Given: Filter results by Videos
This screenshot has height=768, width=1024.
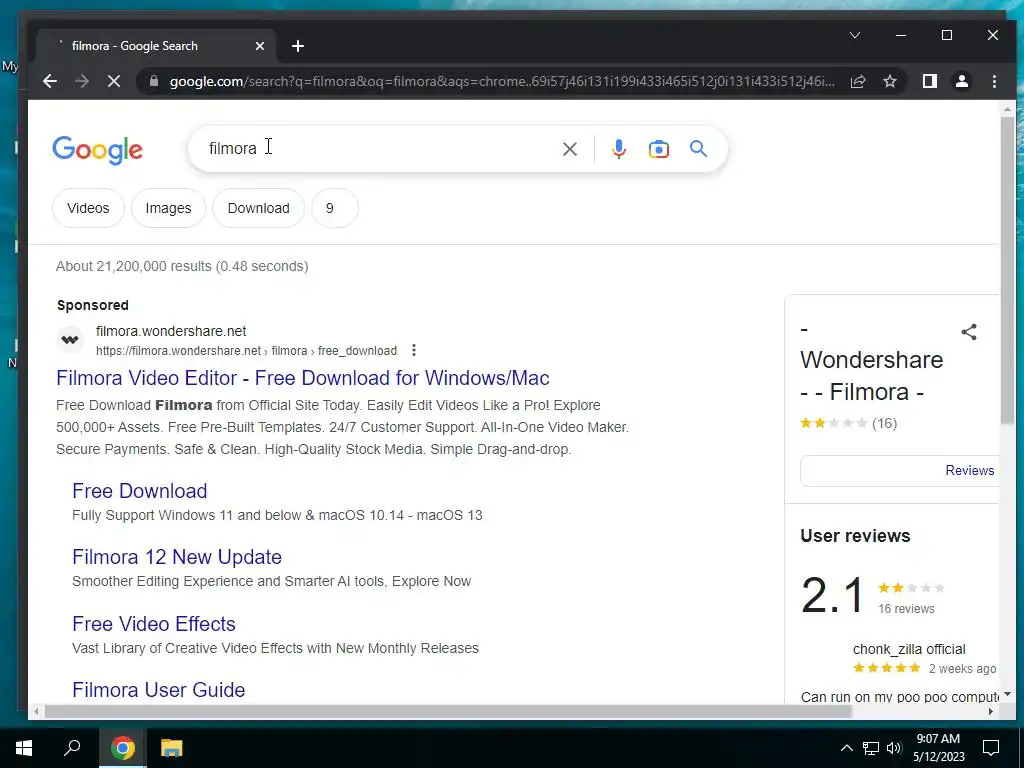Looking at the screenshot, I should pyautogui.click(x=88, y=208).
